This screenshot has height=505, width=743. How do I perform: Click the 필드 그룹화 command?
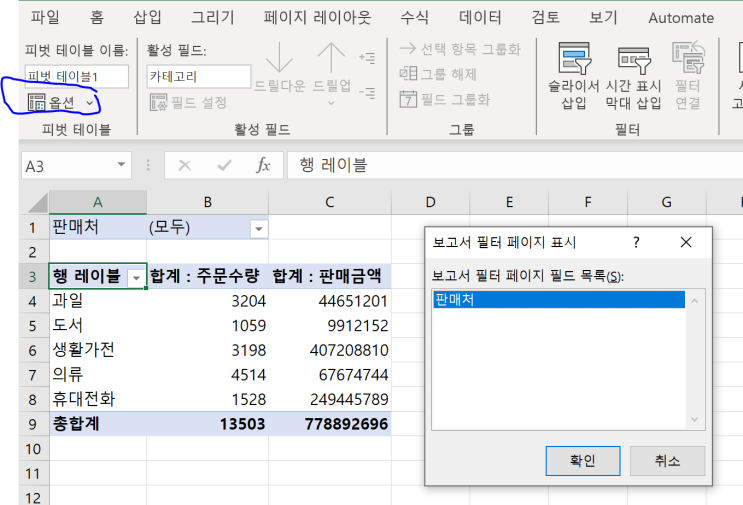point(444,99)
